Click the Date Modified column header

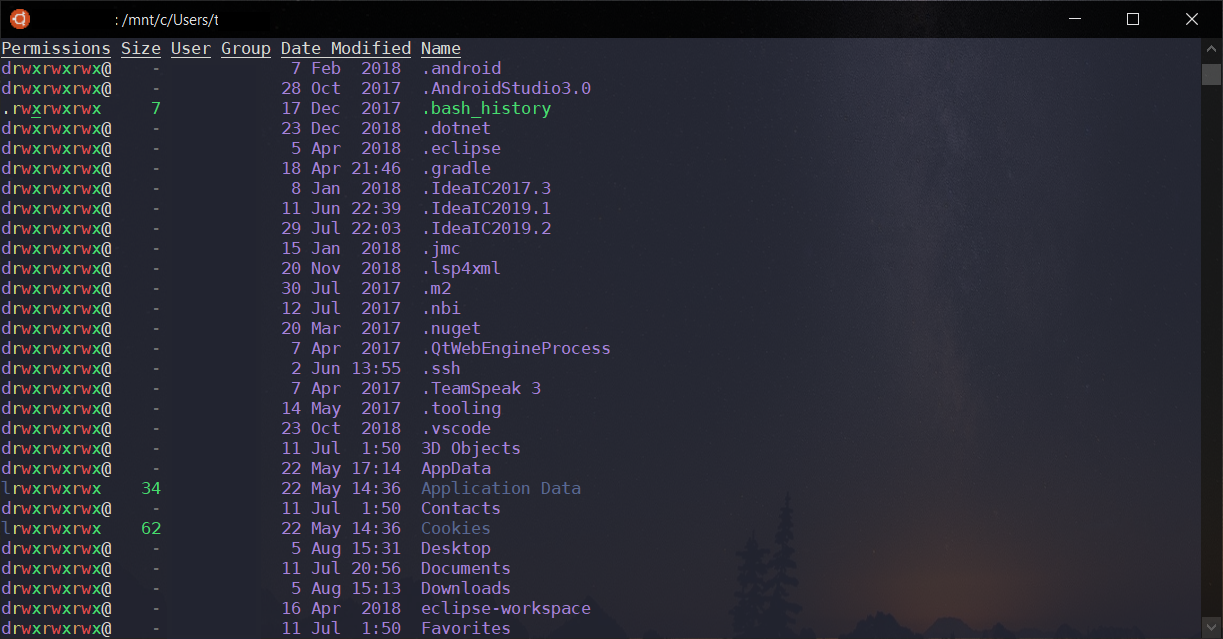(x=346, y=48)
